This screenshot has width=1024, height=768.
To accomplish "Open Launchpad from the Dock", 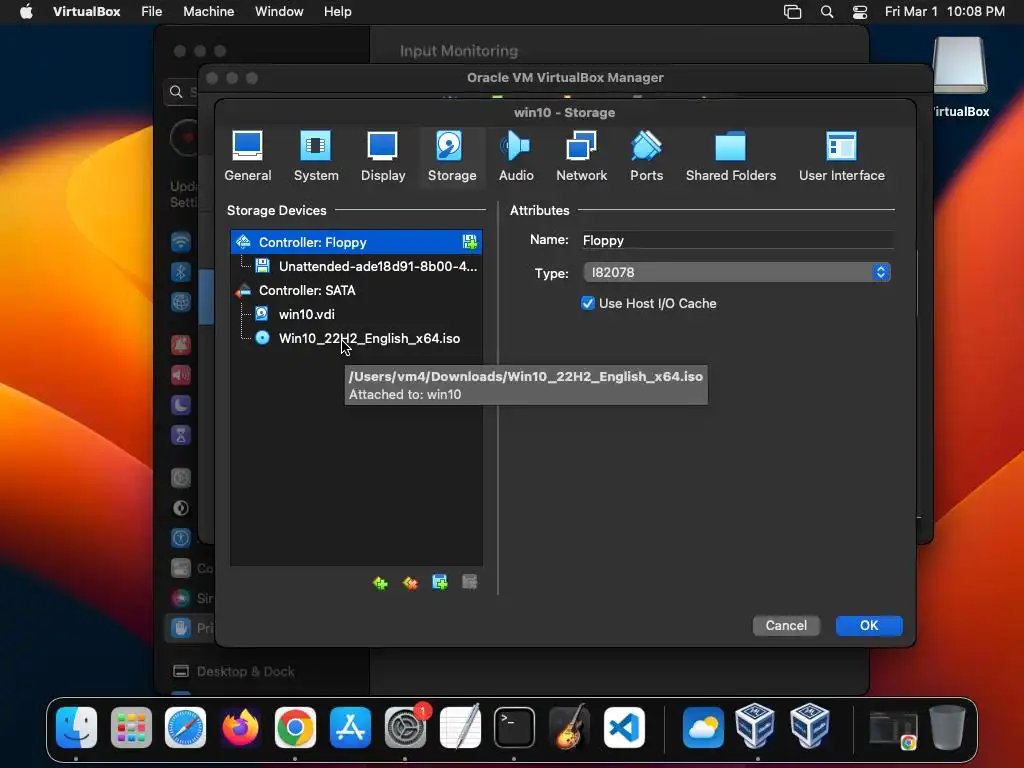I will pyautogui.click(x=131, y=727).
